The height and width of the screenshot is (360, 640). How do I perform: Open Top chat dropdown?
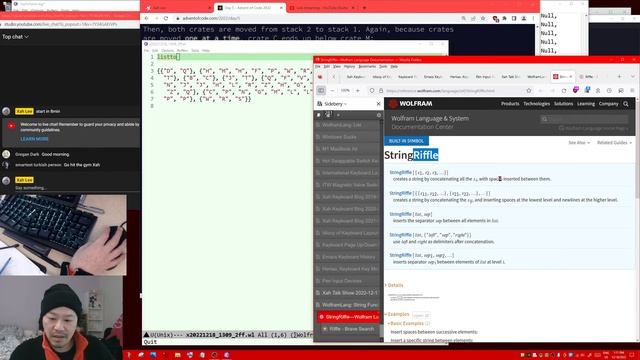(15, 37)
